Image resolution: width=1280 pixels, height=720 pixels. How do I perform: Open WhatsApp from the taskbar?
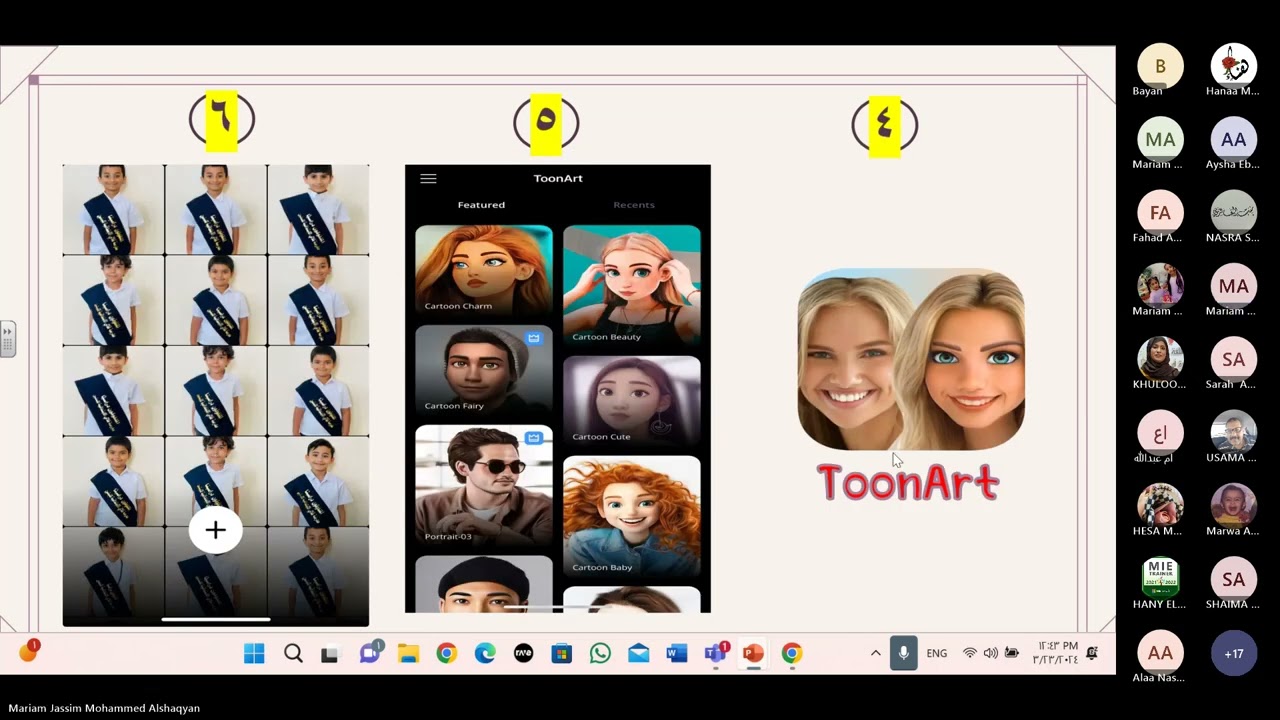pos(600,653)
